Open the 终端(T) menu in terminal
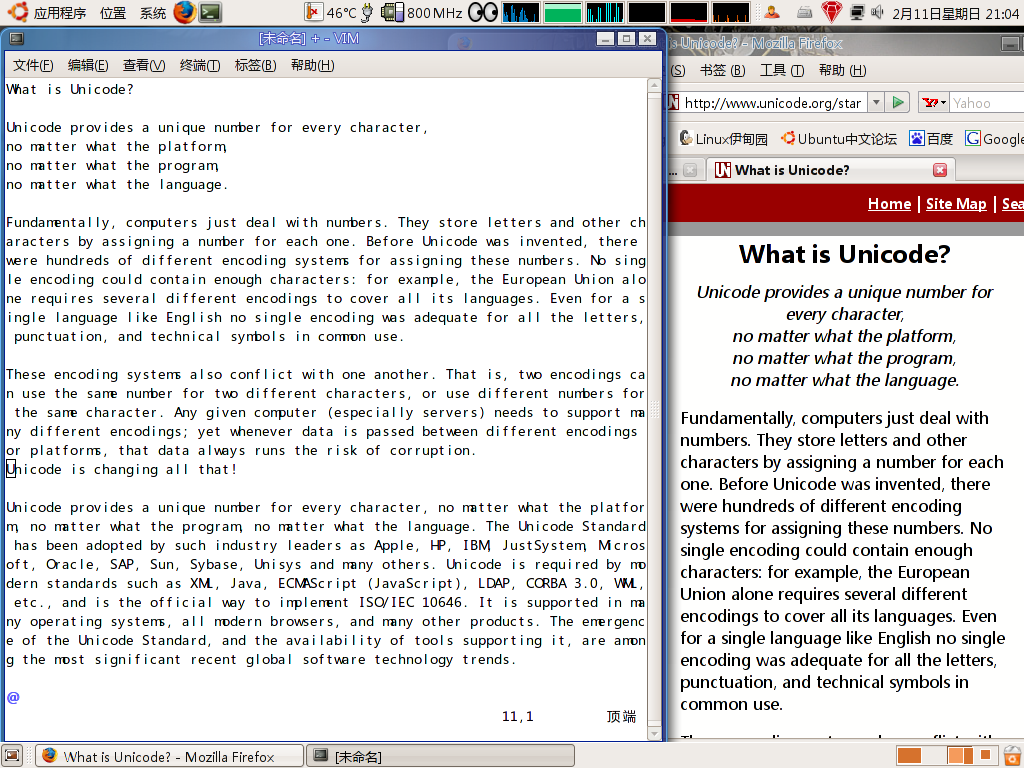 pyautogui.click(x=200, y=65)
